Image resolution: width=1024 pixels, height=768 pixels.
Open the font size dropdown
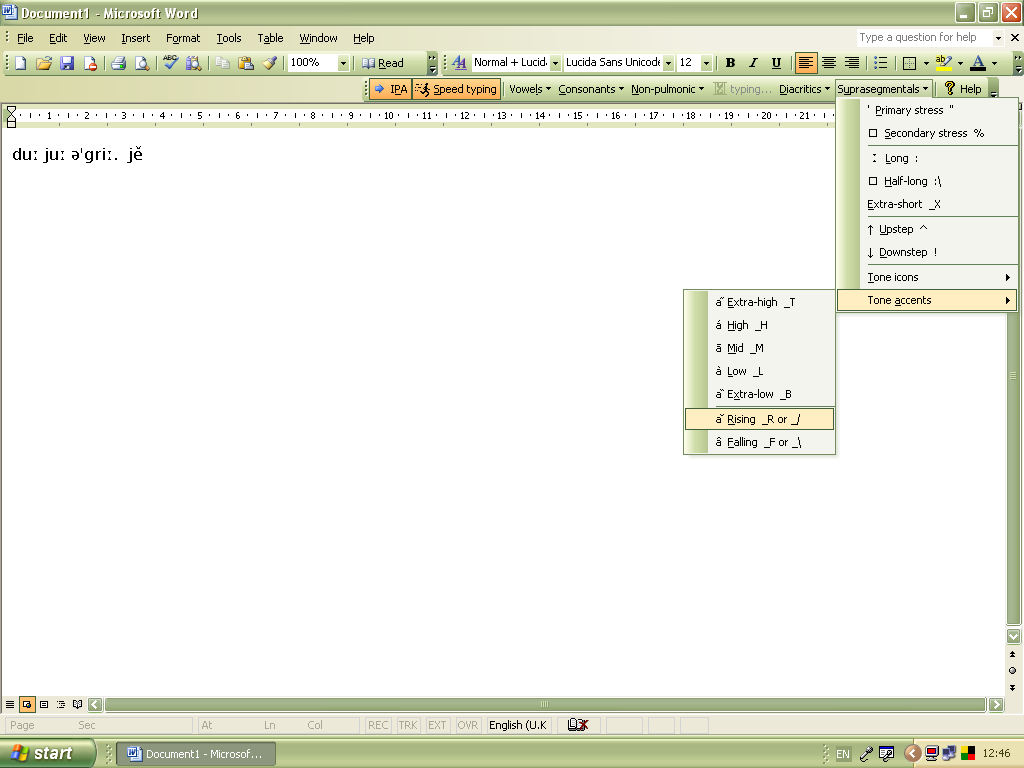[x=706, y=62]
